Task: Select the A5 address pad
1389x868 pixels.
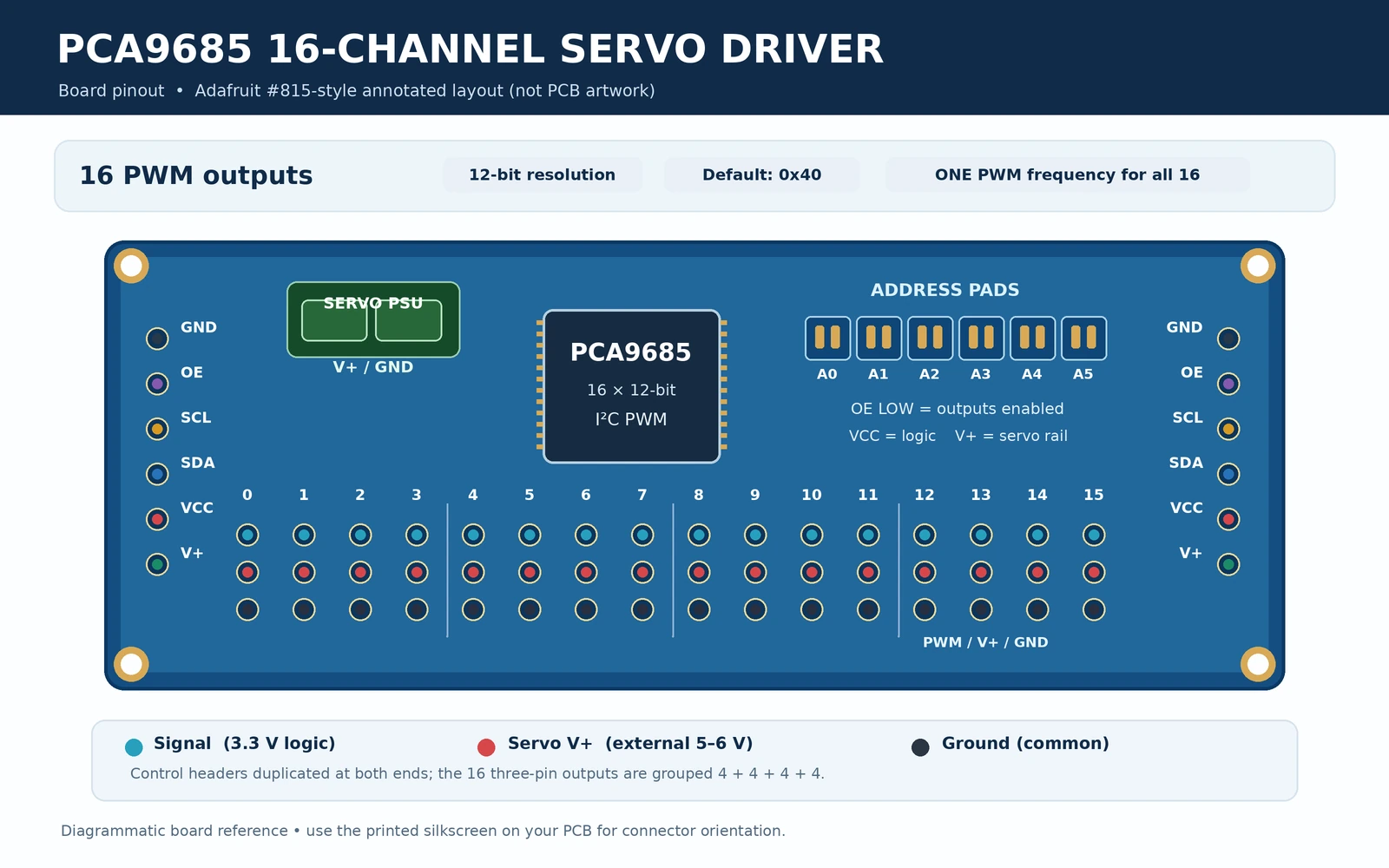Action: 1083,338
